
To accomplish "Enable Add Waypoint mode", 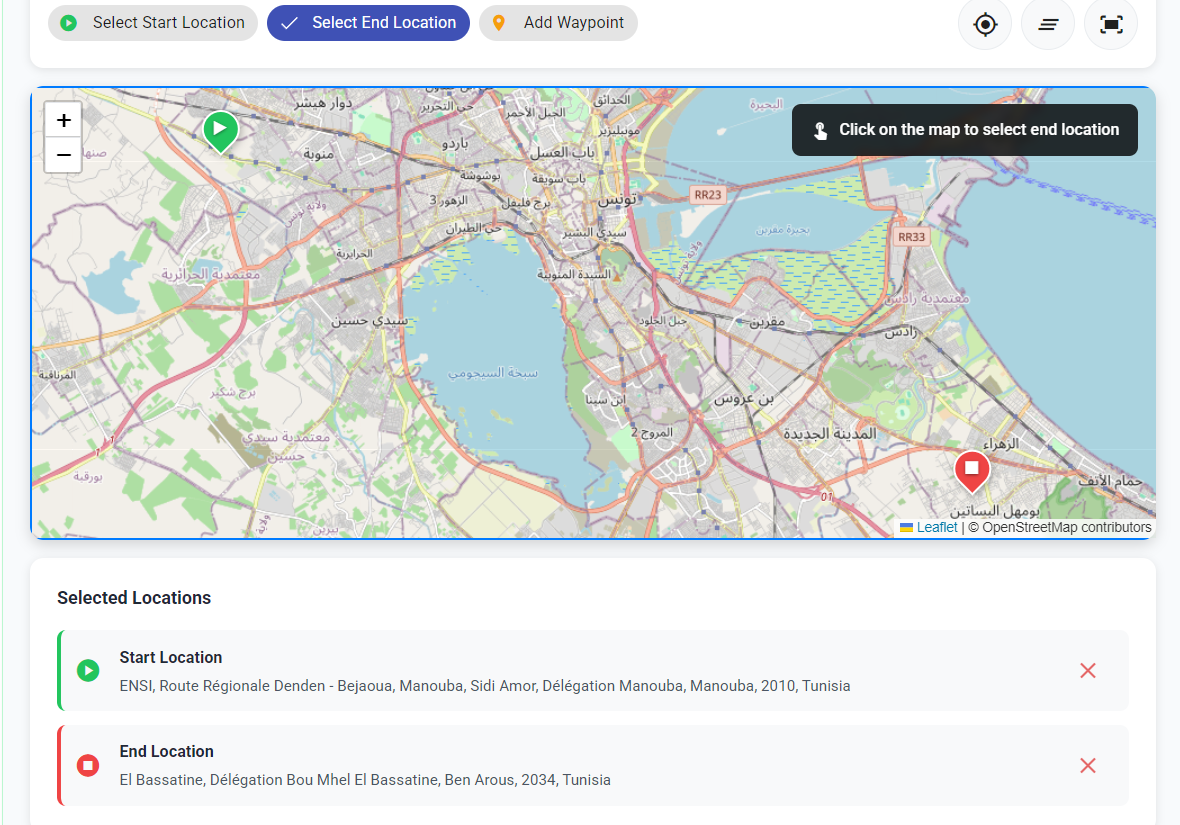I will (x=558, y=23).
